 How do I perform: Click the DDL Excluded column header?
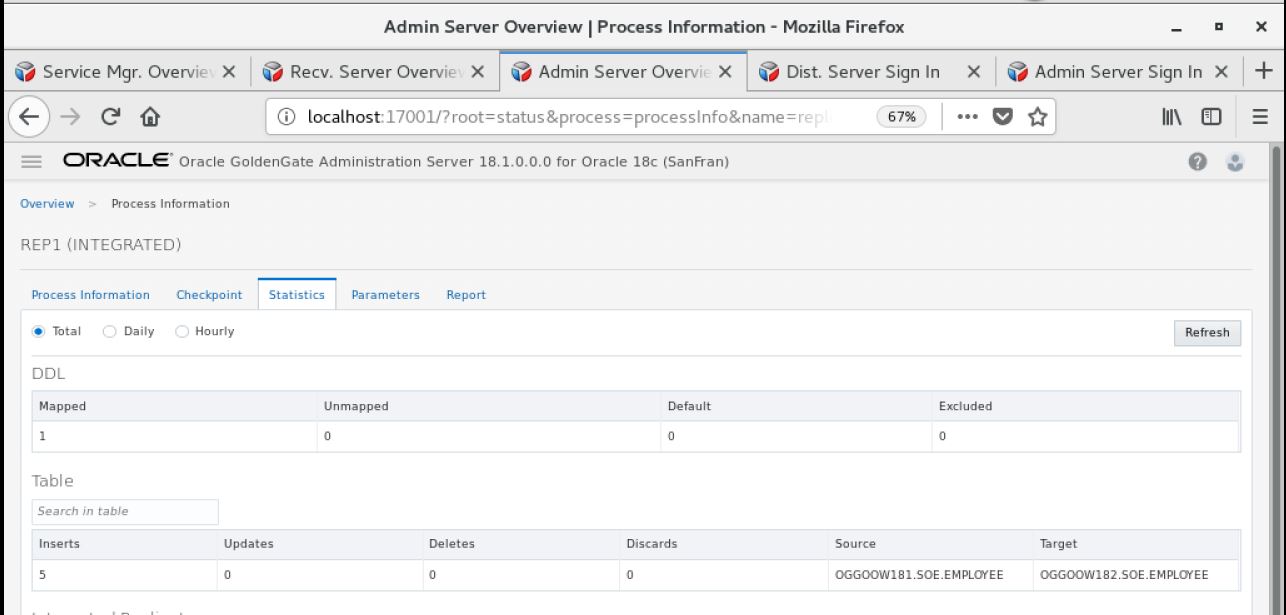[x=1086, y=406]
